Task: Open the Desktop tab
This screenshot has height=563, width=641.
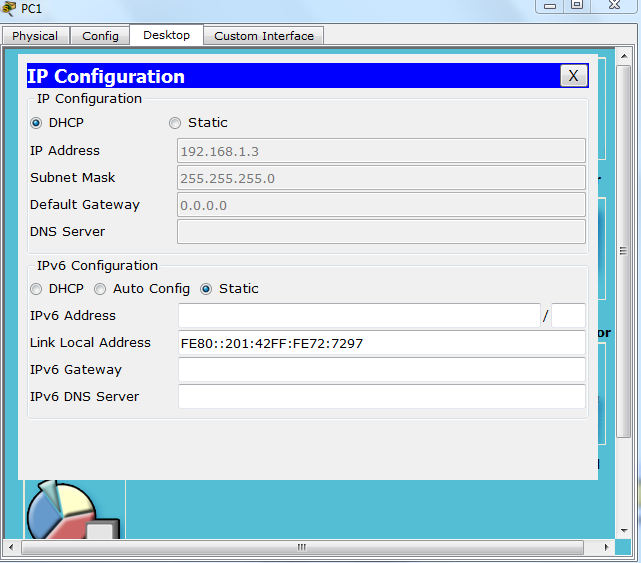Action: [166, 35]
